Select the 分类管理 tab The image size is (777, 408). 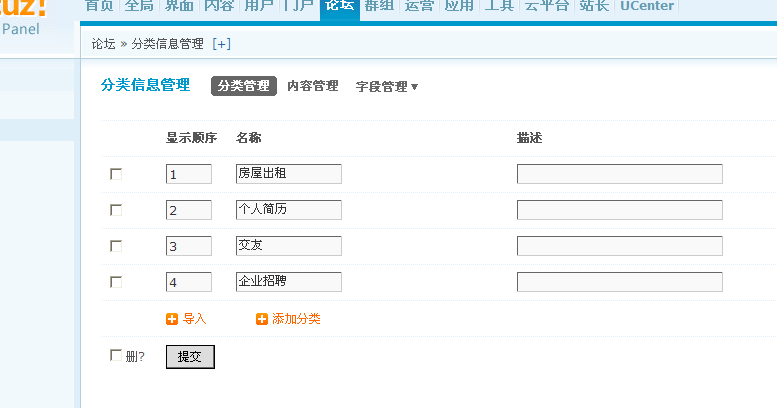tap(244, 86)
